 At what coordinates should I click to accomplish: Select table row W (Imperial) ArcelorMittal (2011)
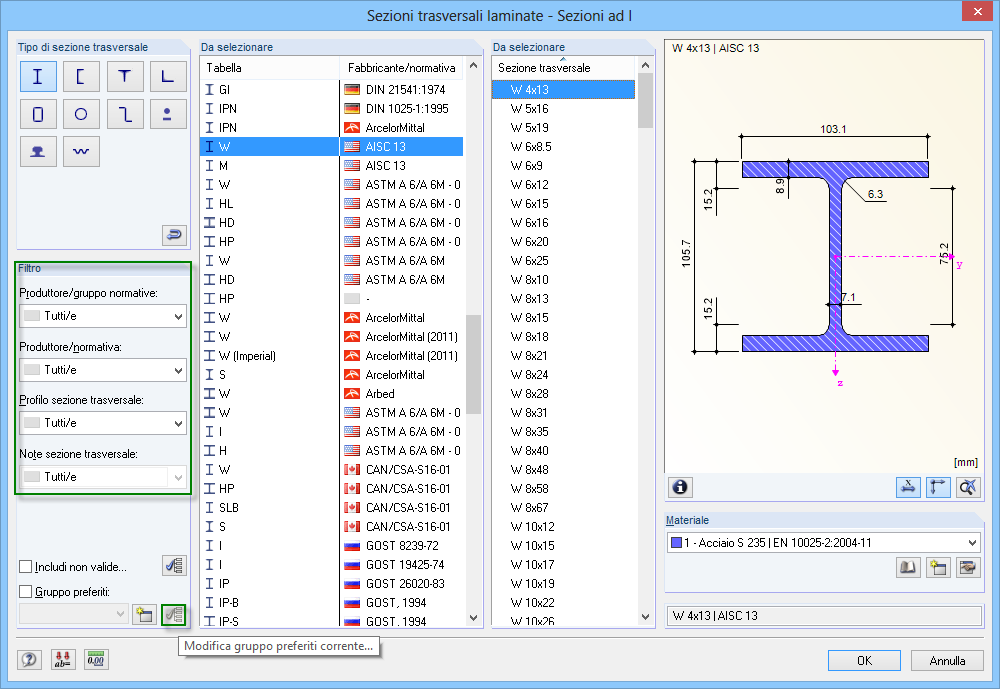pos(332,355)
